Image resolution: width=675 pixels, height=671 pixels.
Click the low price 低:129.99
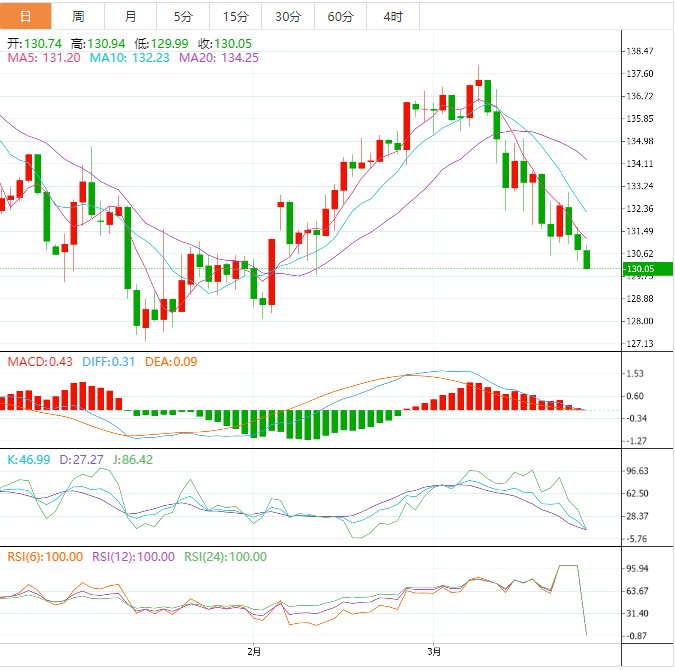[161, 43]
